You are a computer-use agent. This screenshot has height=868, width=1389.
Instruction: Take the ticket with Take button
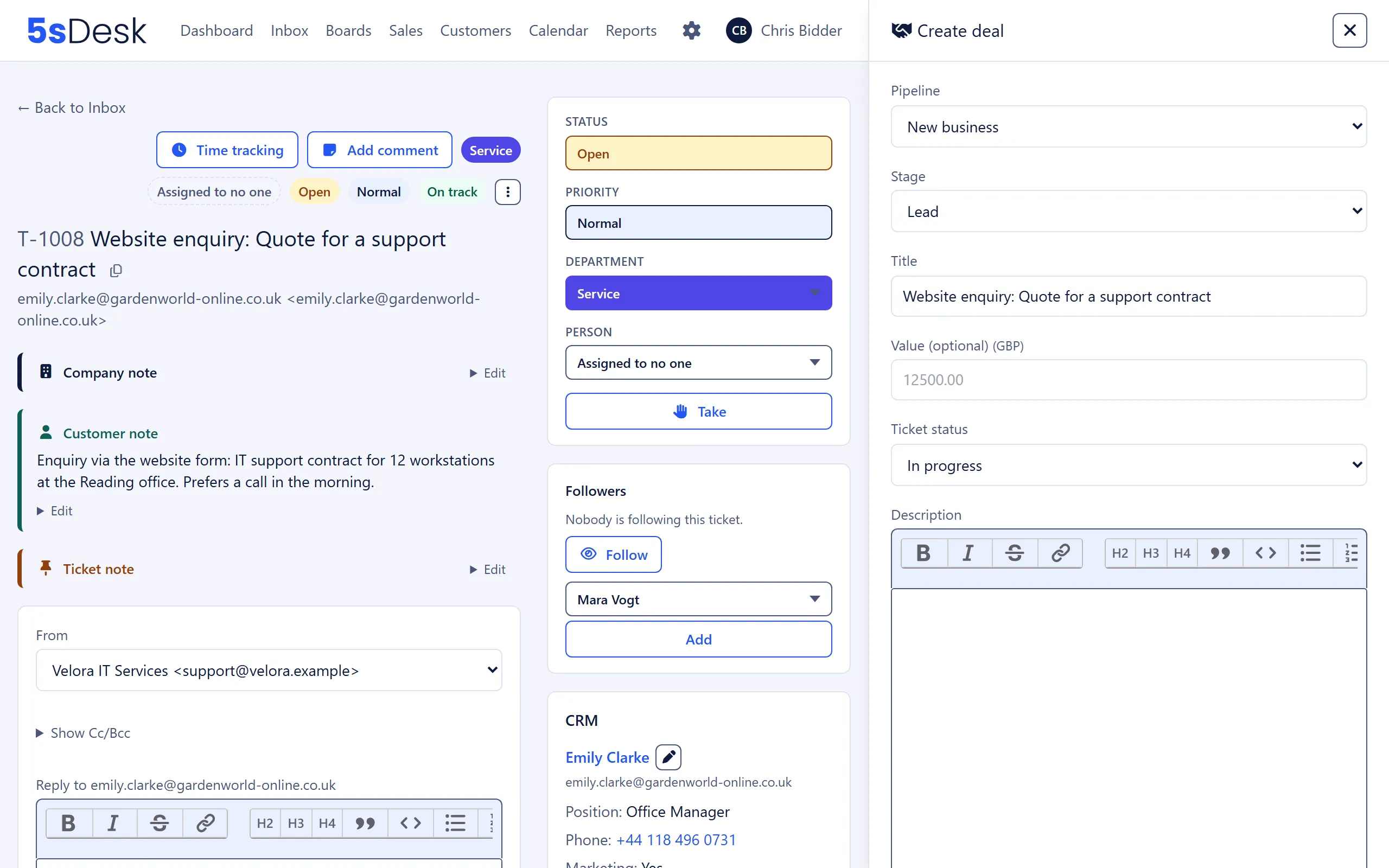point(698,411)
